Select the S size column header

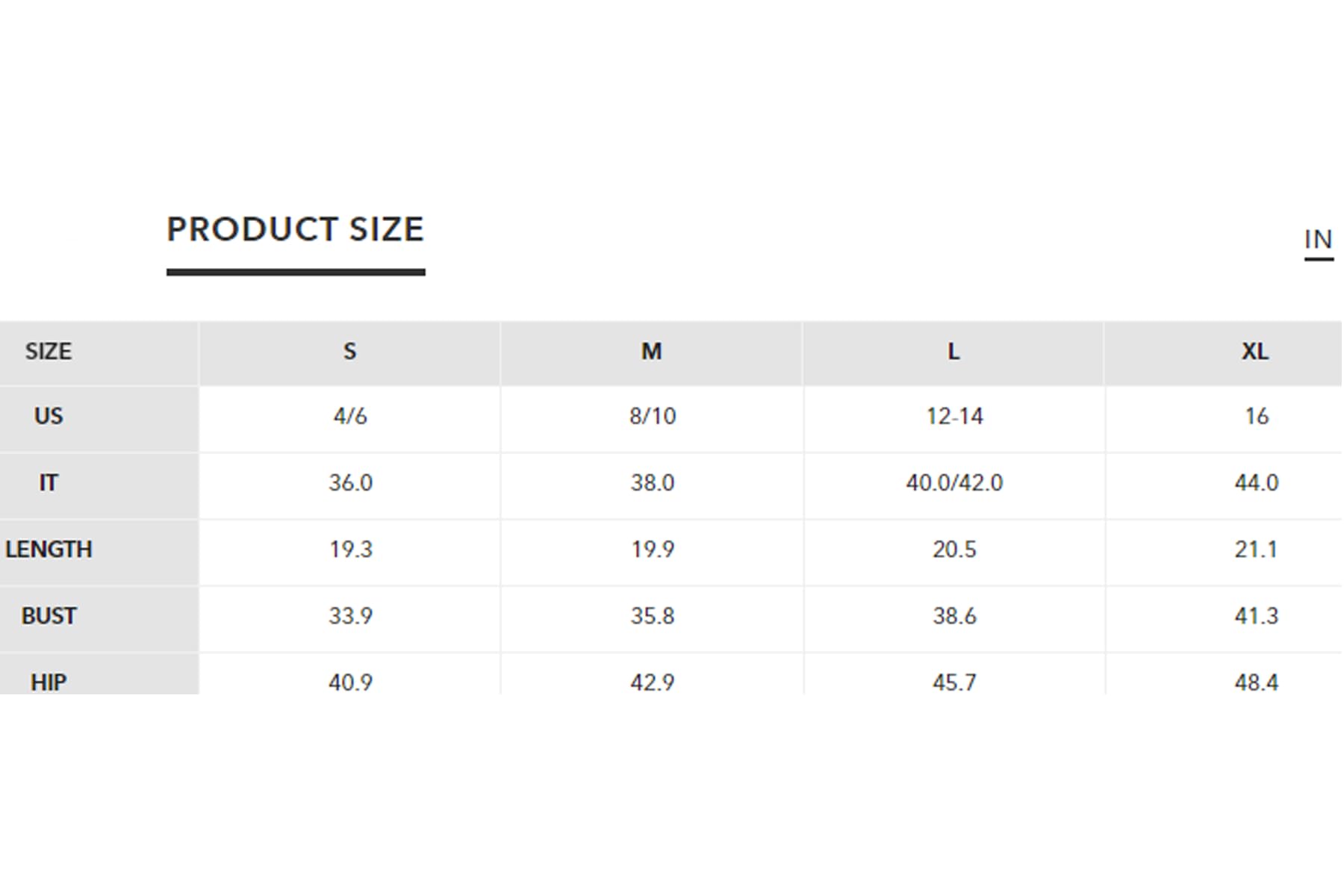tap(349, 352)
